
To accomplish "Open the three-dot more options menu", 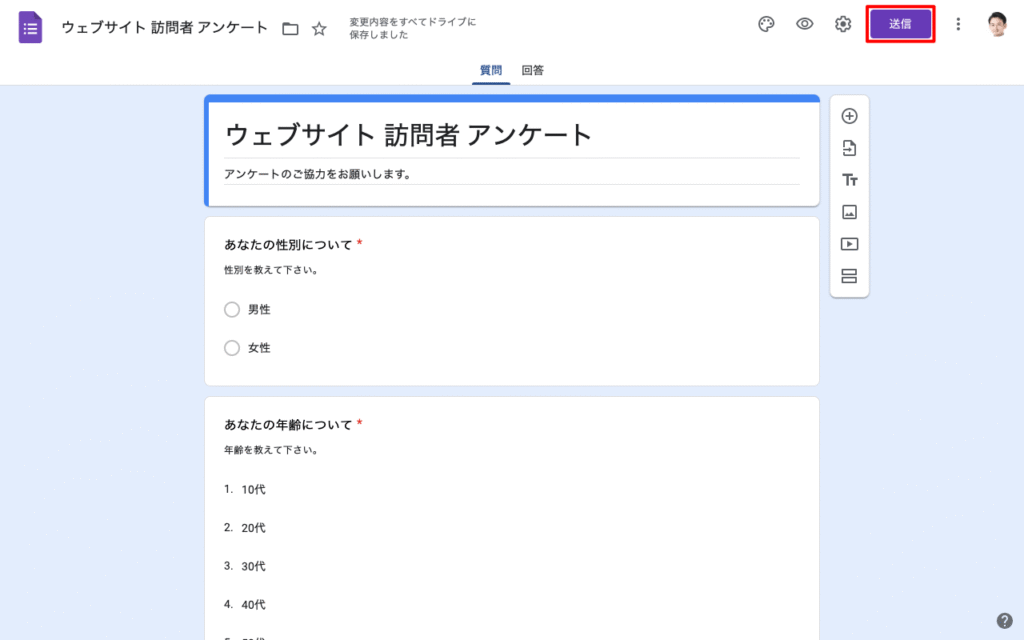I will 958,24.
